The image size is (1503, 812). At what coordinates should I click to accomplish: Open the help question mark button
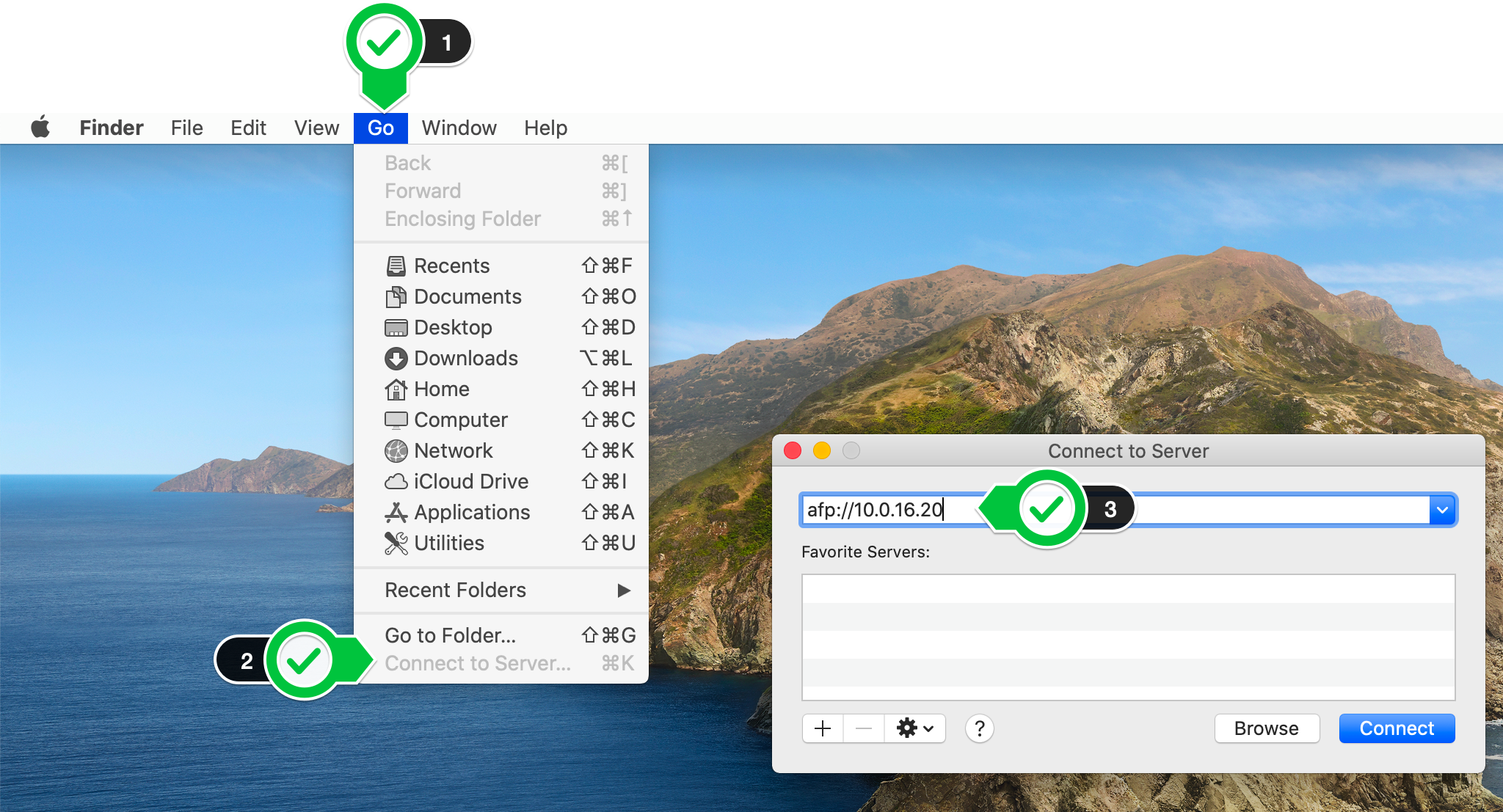[x=979, y=728]
